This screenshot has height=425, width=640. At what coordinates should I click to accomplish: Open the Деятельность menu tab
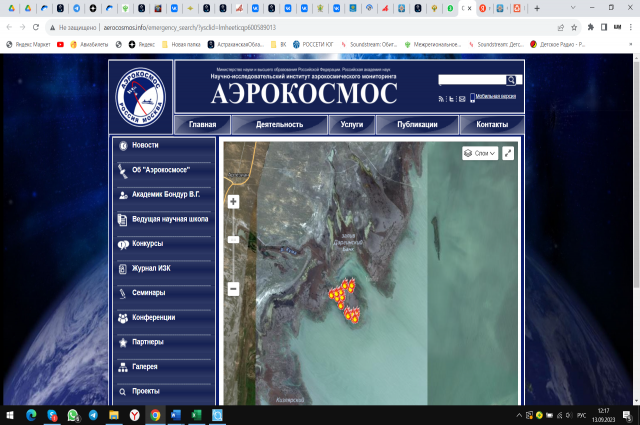[280, 125]
